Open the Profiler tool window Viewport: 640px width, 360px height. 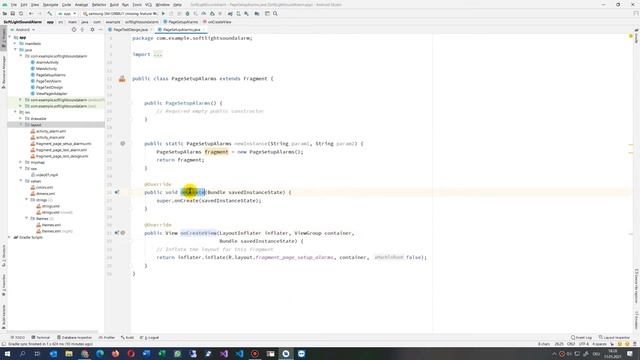pos(107,338)
